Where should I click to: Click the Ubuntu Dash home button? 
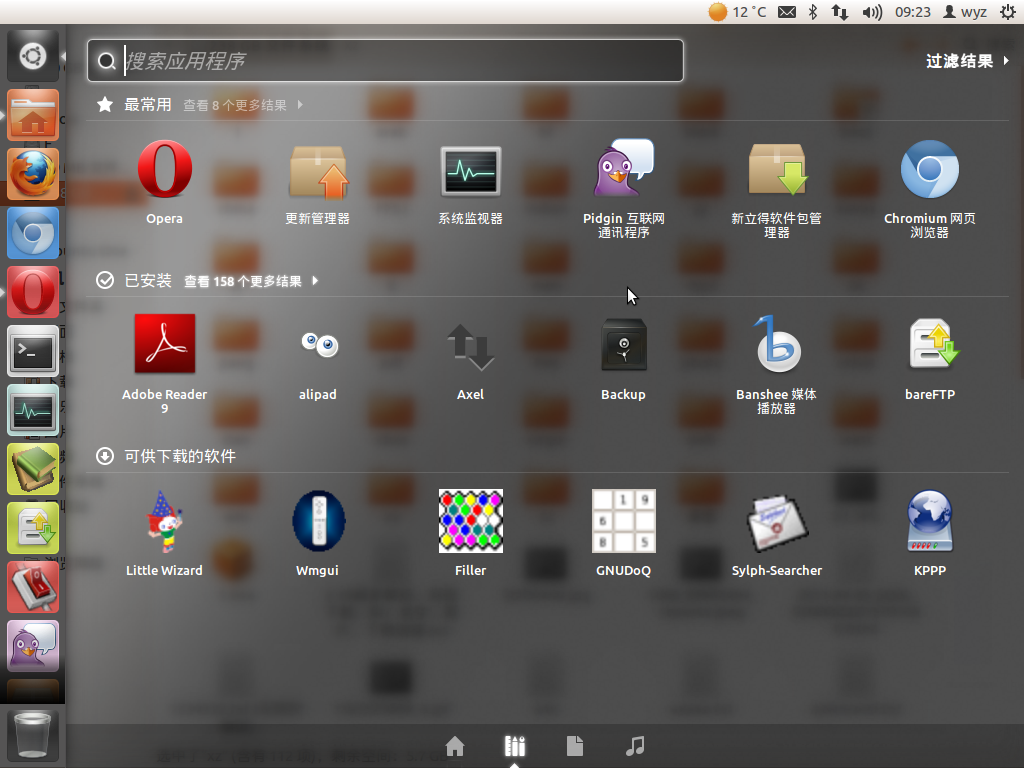pyautogui.click(x=33, y=56)
